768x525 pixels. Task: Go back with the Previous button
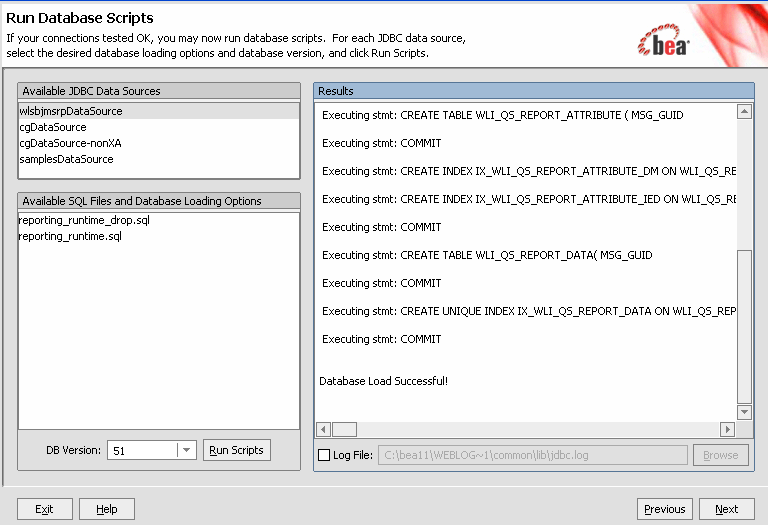(665, 509)
